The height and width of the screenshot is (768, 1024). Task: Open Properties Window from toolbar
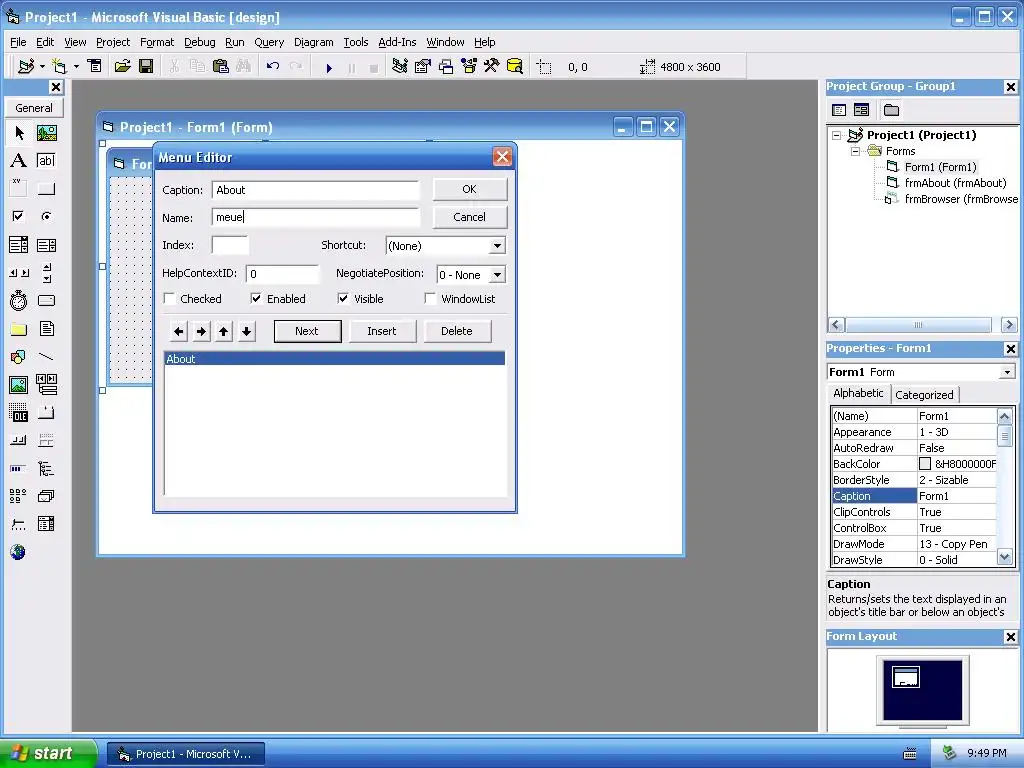423,67
